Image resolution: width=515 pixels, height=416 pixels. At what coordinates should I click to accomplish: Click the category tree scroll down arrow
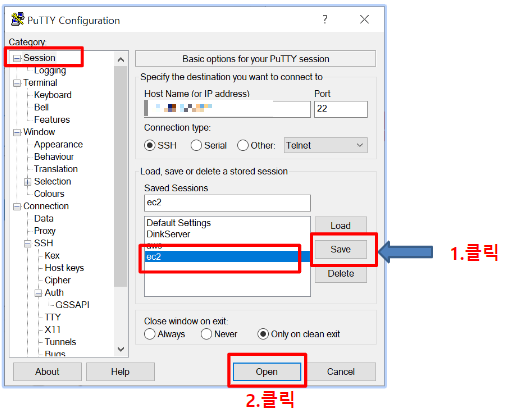121,349
